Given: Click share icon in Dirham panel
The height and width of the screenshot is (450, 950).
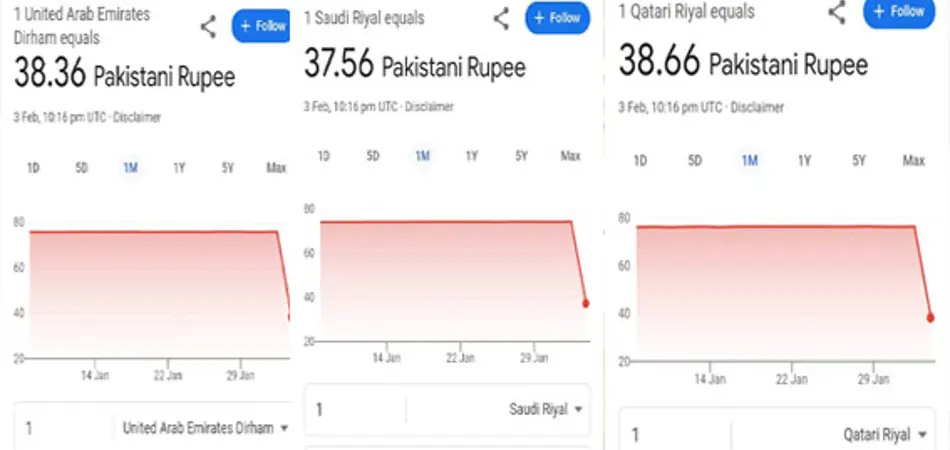Looking at the screenshot, I should (x=208, y=27).
